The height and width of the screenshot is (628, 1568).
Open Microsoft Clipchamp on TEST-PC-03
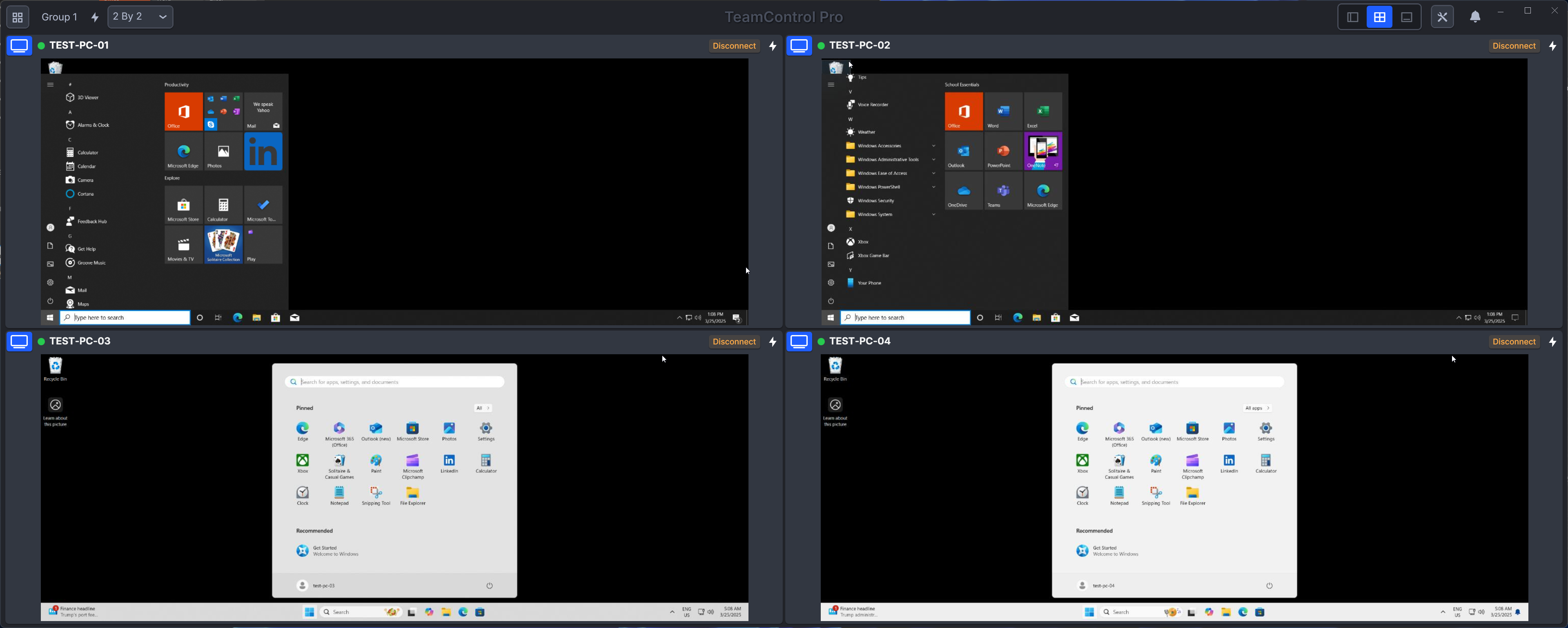point(413,467)
